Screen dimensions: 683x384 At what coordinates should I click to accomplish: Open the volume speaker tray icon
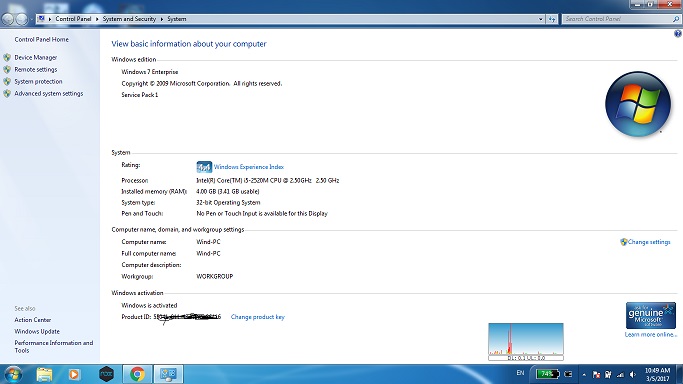[632, 374]
